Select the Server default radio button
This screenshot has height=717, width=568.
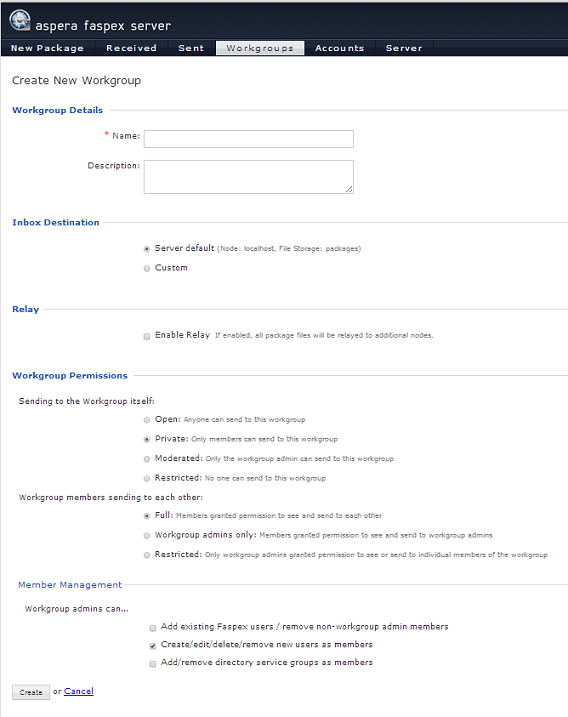coord(147,249)
